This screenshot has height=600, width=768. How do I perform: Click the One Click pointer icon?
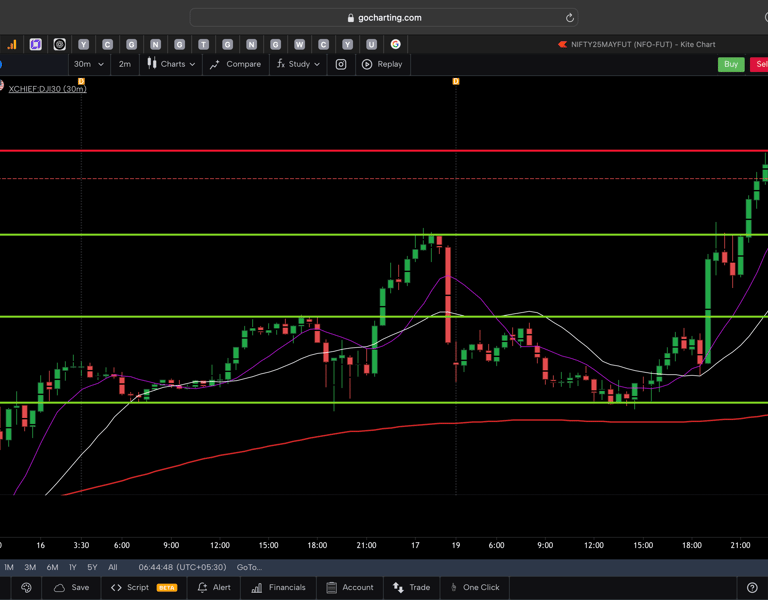(454, 588)
